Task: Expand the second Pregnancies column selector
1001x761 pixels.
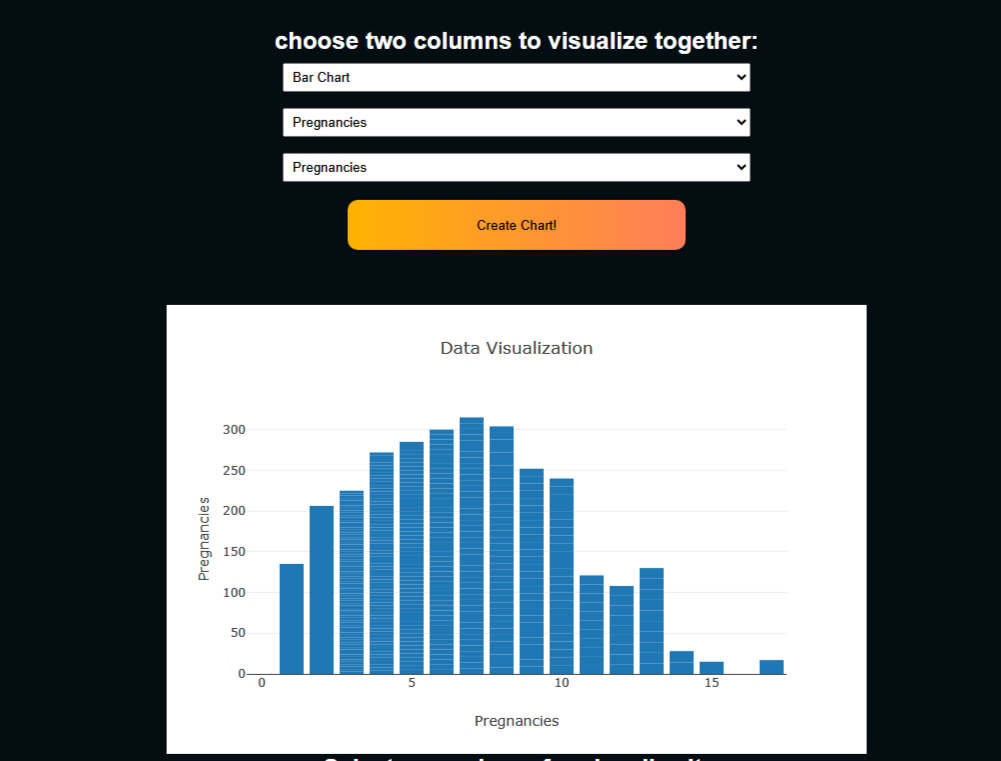Action: coord(516,122)
